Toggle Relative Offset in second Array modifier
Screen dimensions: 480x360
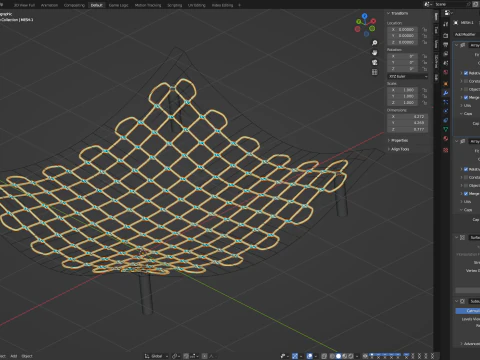[466, 169]
